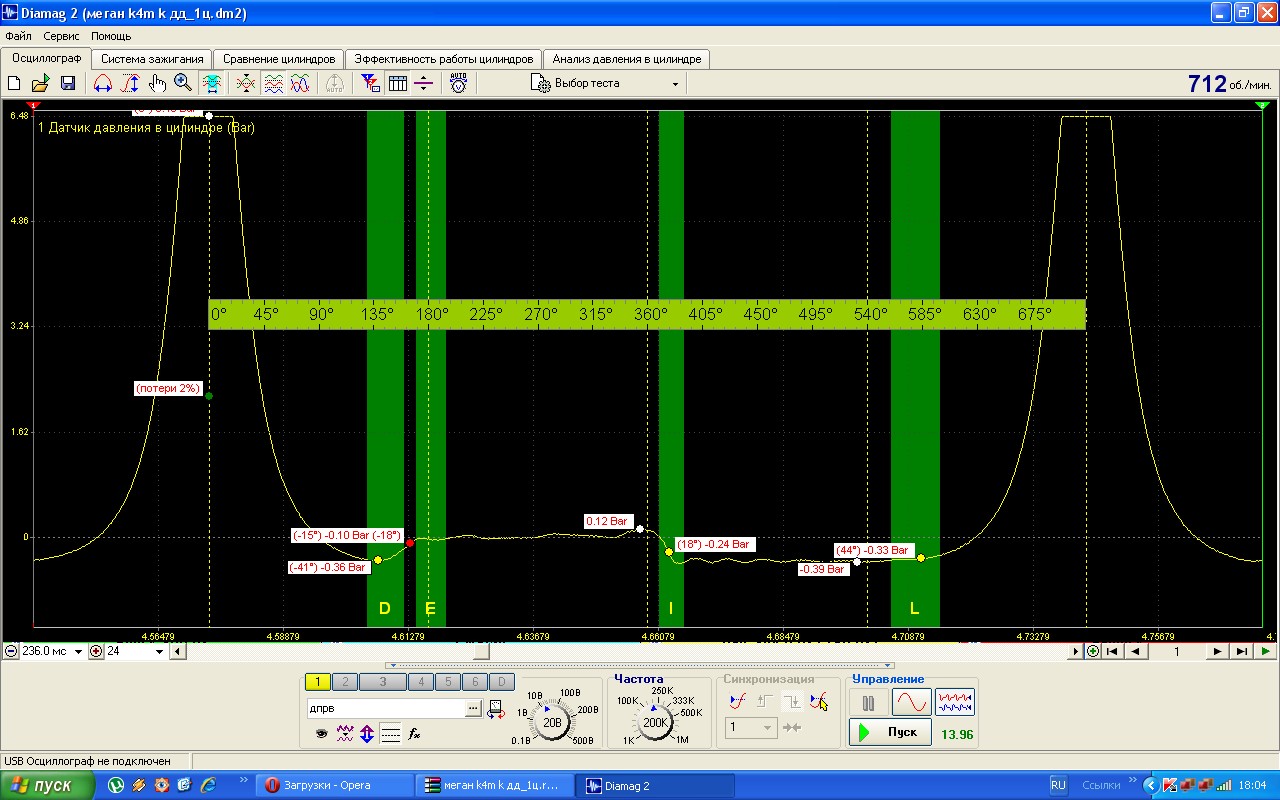
Task: Go to the previous frame arrow
Action: point(1135,651)
